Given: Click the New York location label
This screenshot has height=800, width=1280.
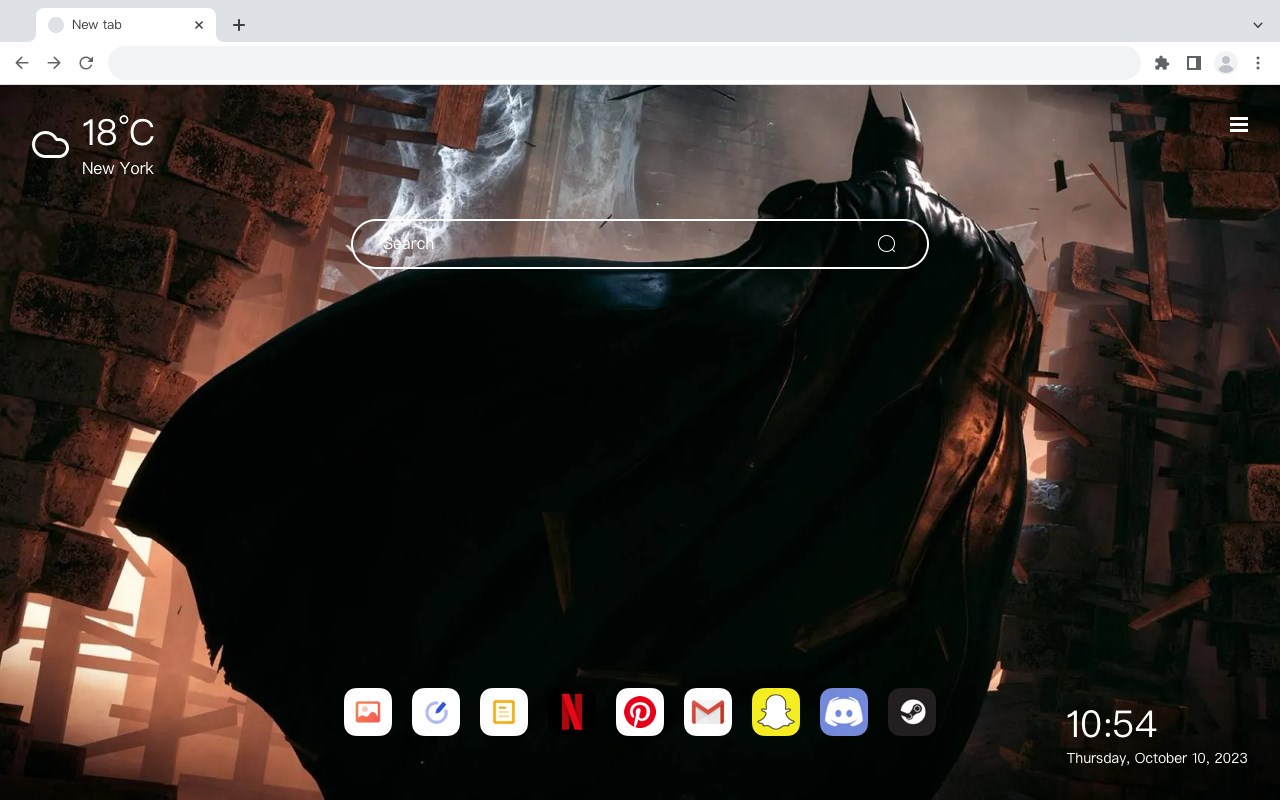Looking at the screenshot, I should [118, 168].
